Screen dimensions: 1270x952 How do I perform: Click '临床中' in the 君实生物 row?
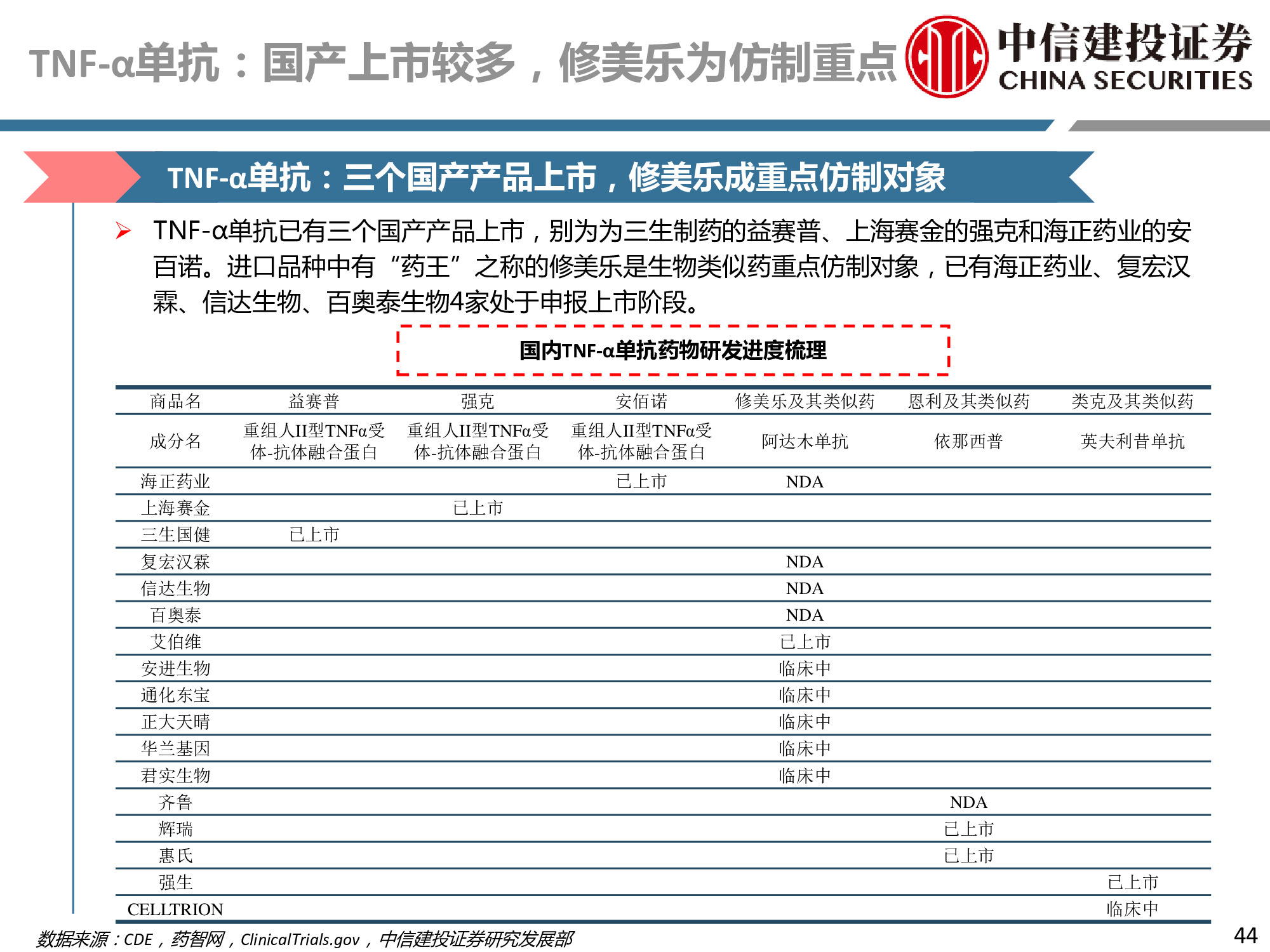(805, 776)
